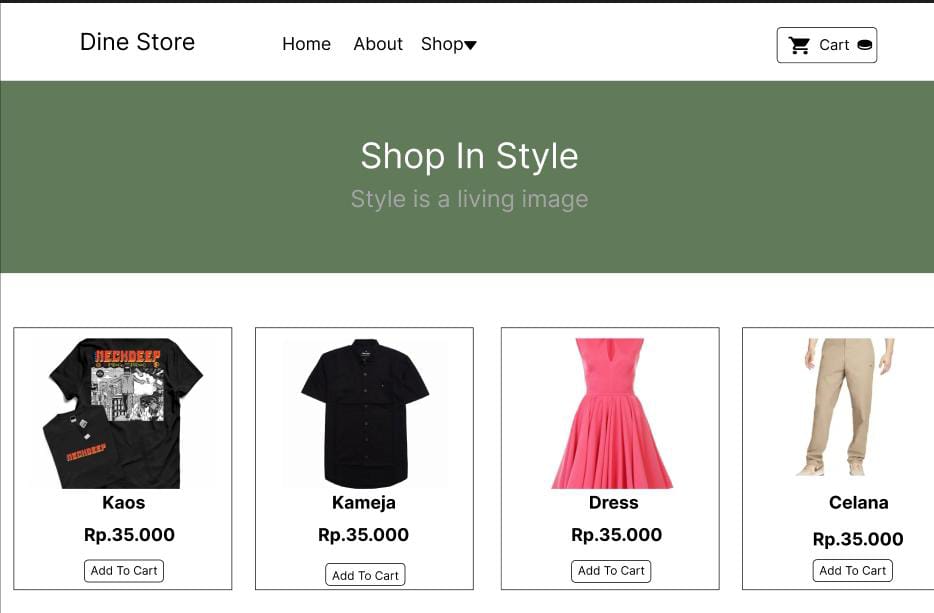Image resolution: width=934 pixels, height=613 pixels.
Task: Open the Kaos t-shirt product image
Action: [123, 413]
